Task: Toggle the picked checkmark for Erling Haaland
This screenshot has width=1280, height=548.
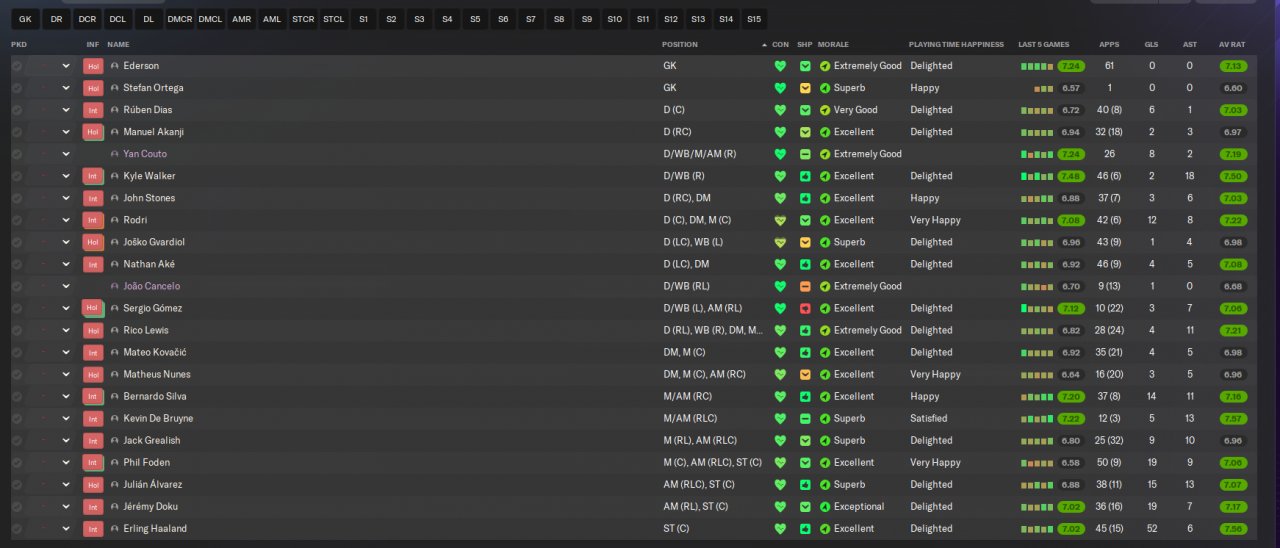Action: tap(17, 528)
